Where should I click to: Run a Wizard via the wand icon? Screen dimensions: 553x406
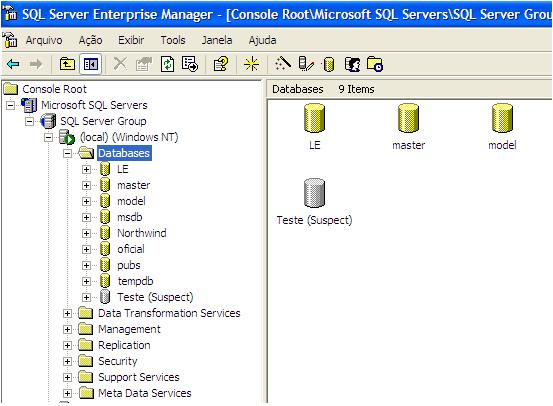[283, 63]
